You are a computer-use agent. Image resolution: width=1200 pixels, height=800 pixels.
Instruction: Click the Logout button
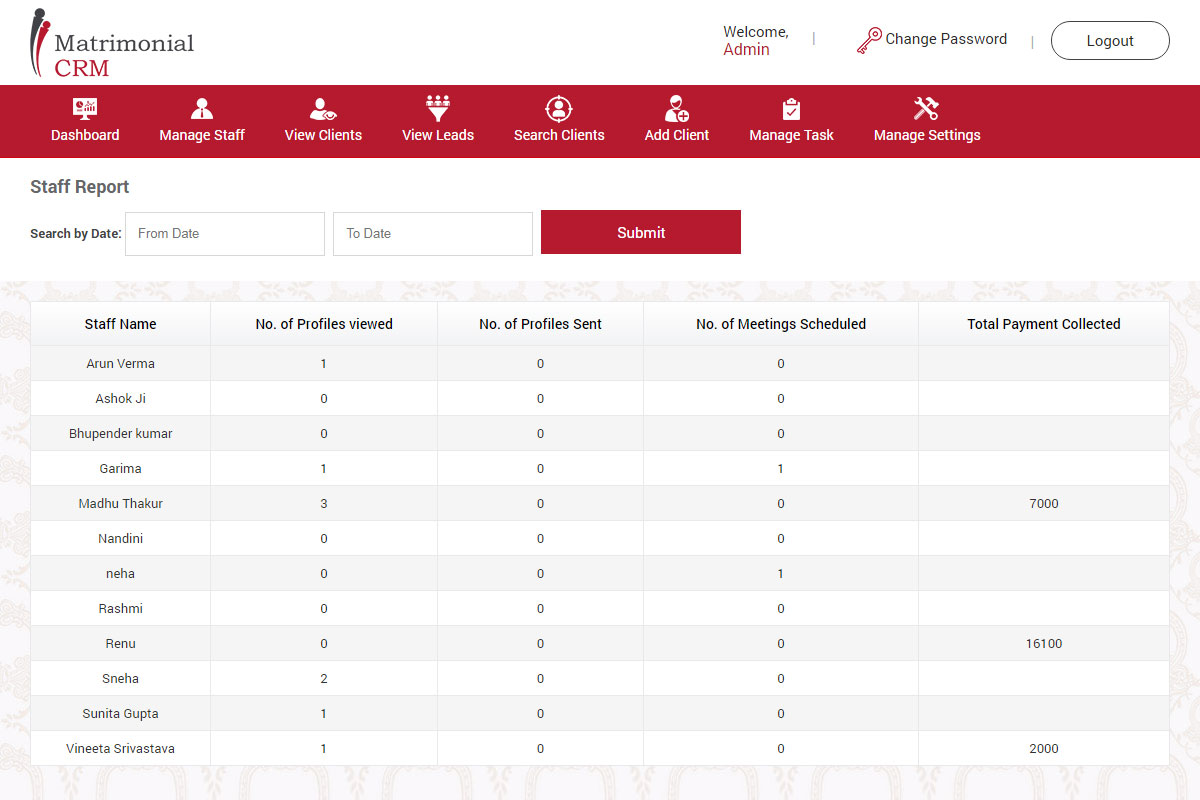(x=1110, y=40)
